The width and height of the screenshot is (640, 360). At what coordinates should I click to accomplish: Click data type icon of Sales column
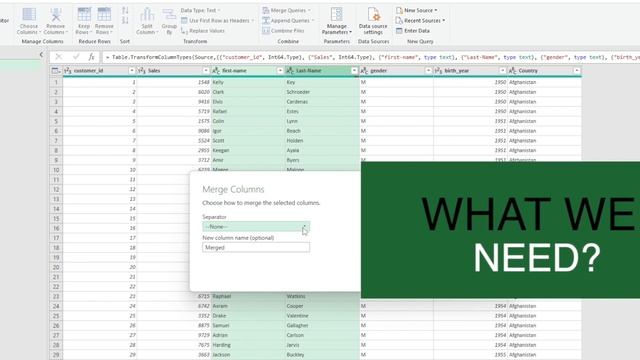142,71
